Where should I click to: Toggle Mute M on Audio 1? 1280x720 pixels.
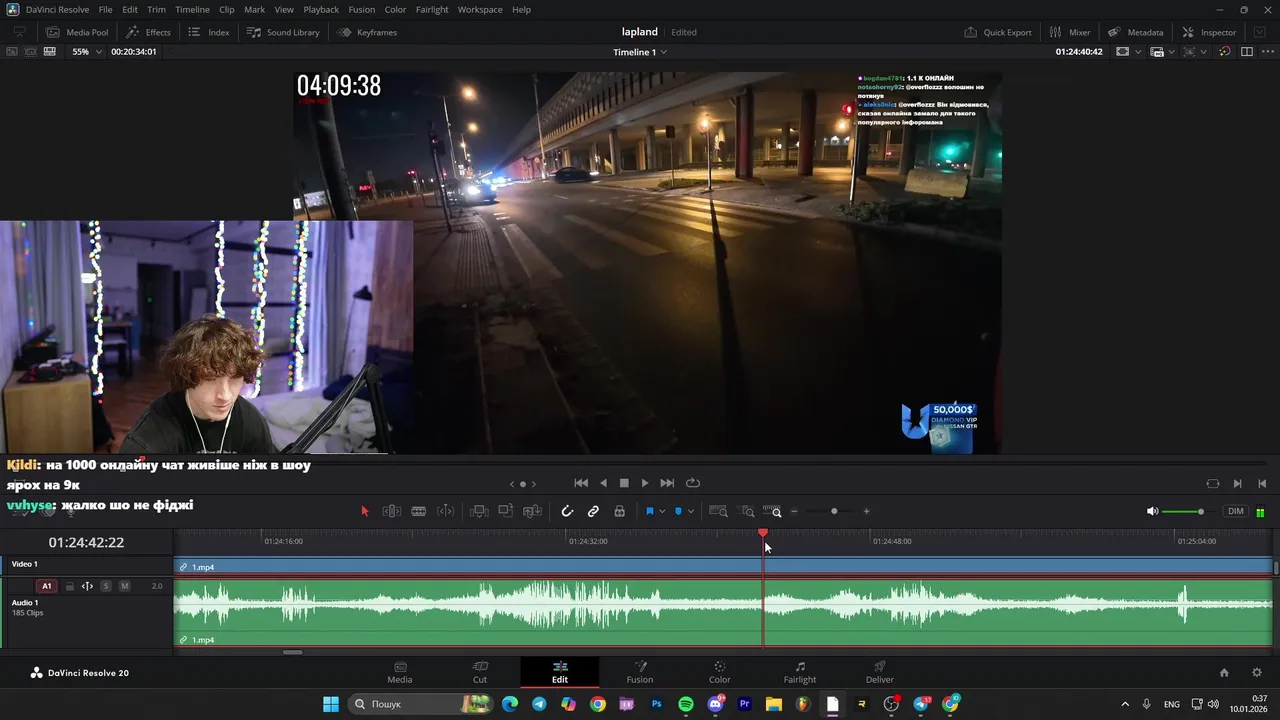click(124, 586)
